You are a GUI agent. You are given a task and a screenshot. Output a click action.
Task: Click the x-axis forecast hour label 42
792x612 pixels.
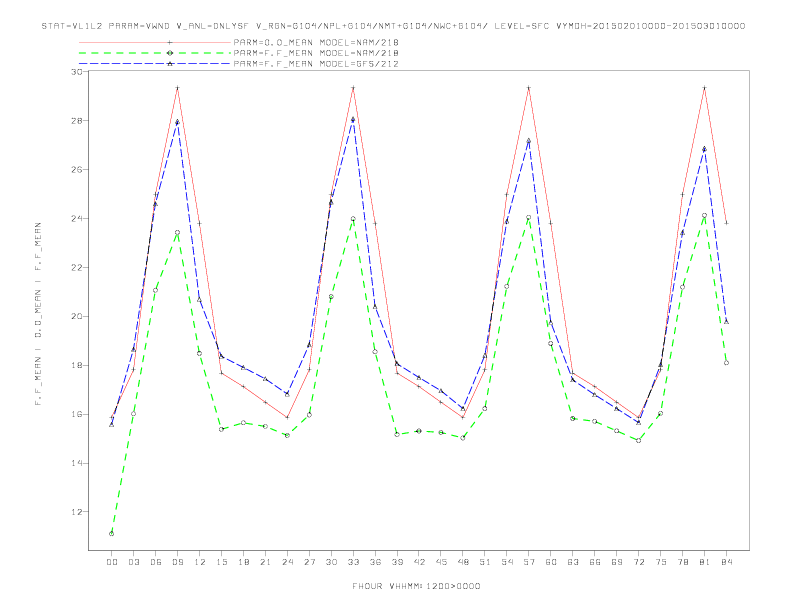(419, 562)
